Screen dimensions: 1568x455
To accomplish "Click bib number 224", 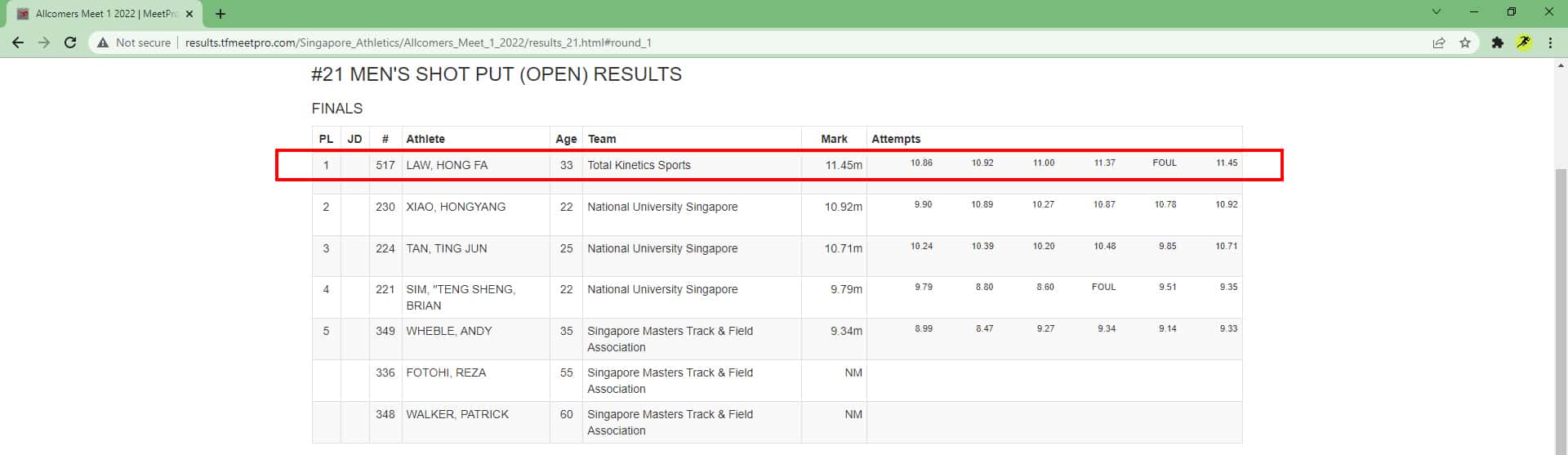I will pos(385,248).
